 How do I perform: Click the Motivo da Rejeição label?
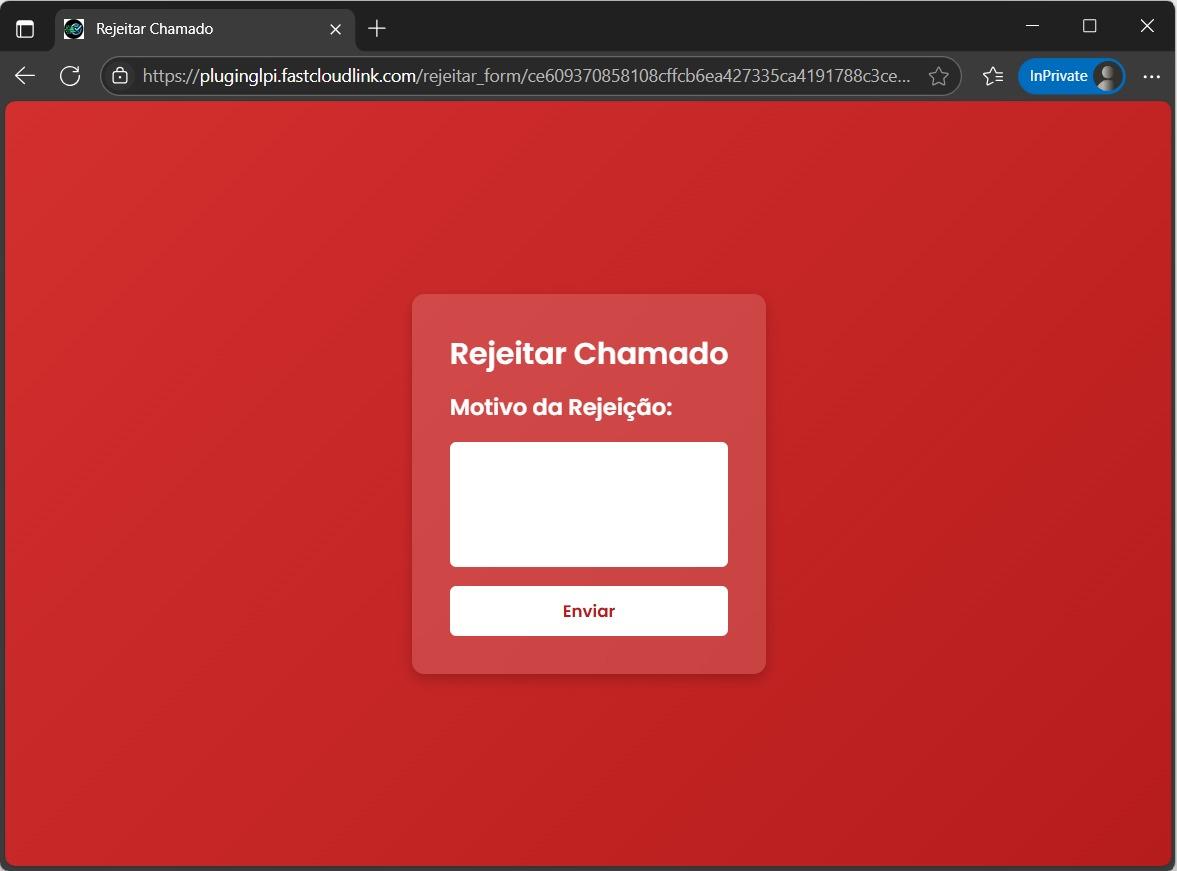point(560,407)
